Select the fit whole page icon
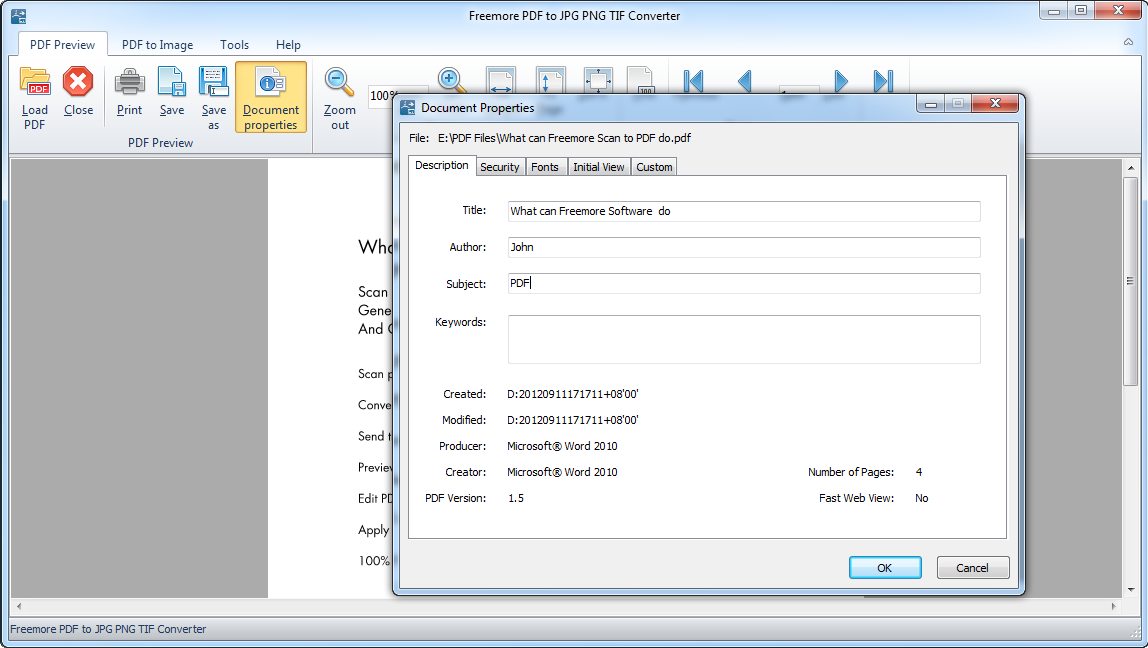This screenshot has width=1148, height=648. (598, 81)
